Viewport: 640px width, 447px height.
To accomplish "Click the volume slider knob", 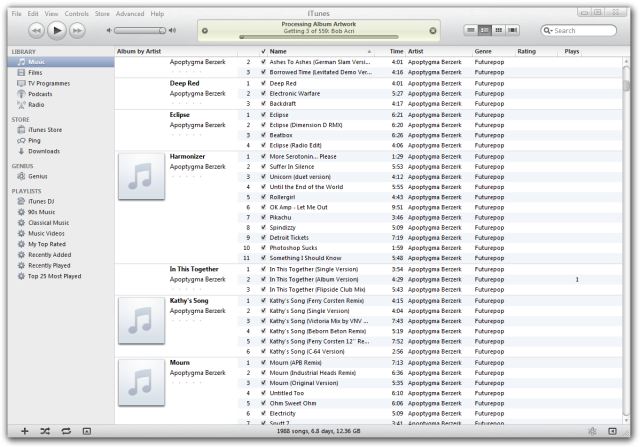I will click(162, 30).
